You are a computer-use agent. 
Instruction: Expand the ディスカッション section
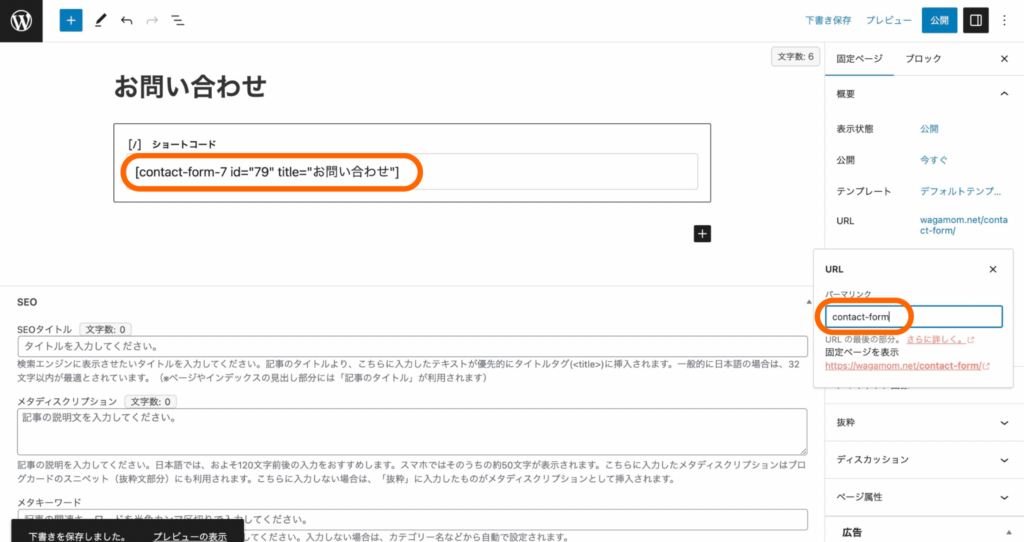click(1004, 460)
